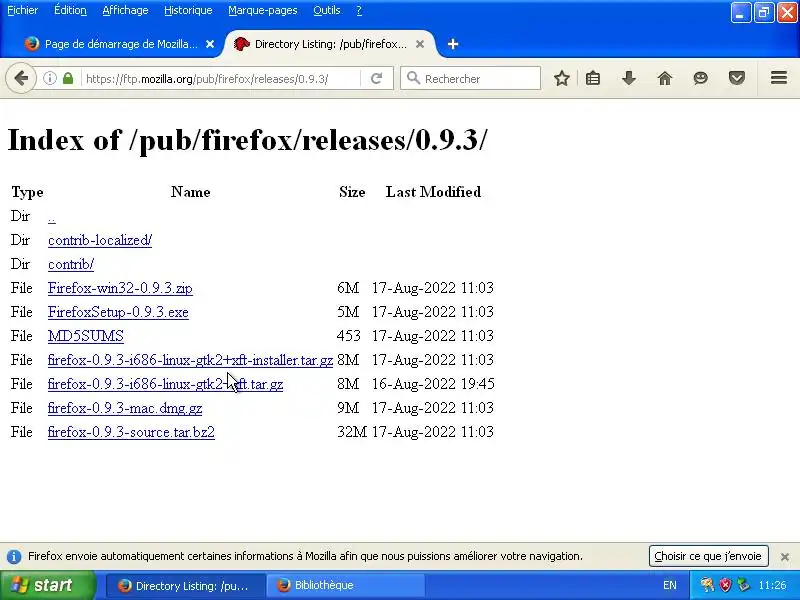The image size is (800, 600).
Task: Open the Fichier menu
Action: [x=22, y=10]
